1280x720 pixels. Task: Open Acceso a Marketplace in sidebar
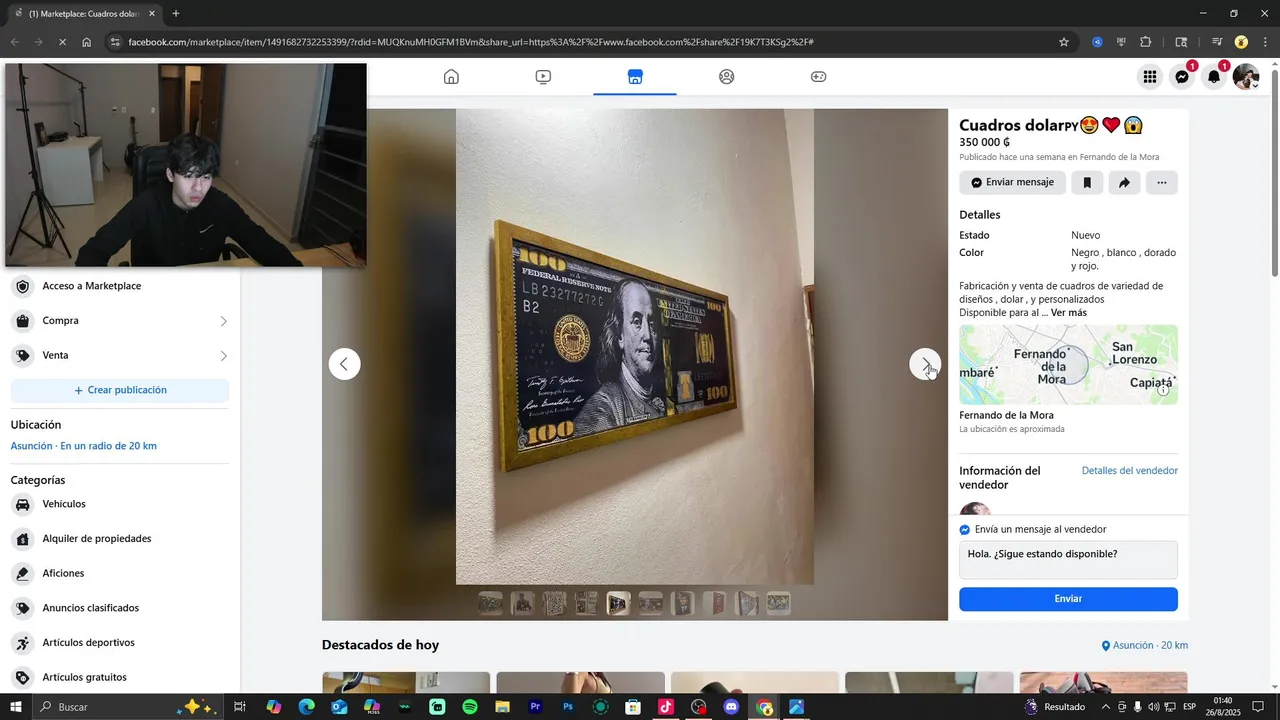pos(120,286)
